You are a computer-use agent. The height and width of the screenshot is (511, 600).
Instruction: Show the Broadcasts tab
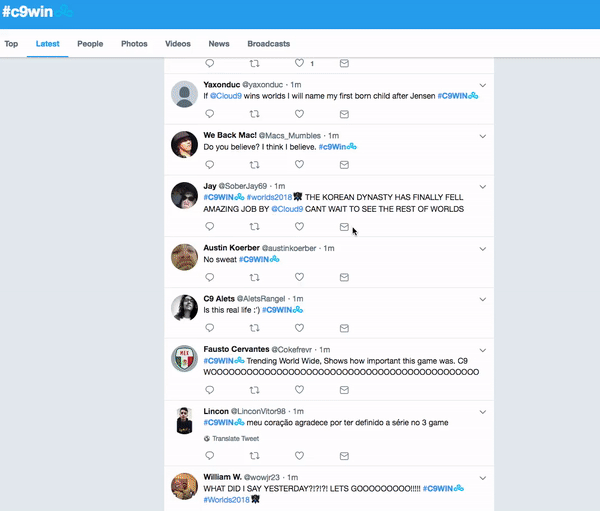coord(269,44)
